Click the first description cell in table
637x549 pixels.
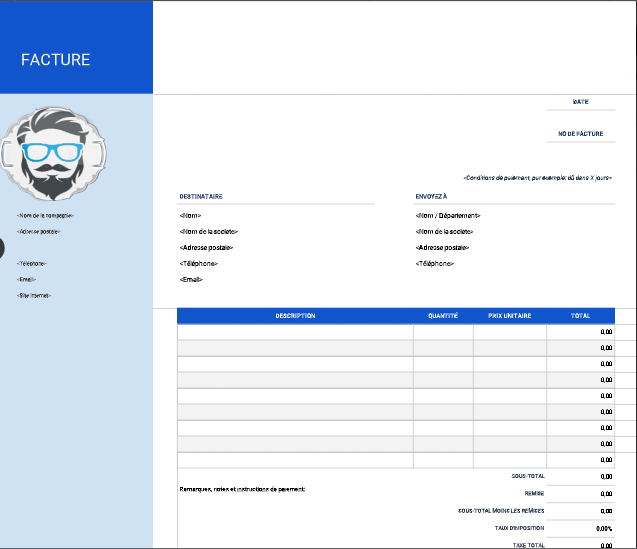coord(295,332)
